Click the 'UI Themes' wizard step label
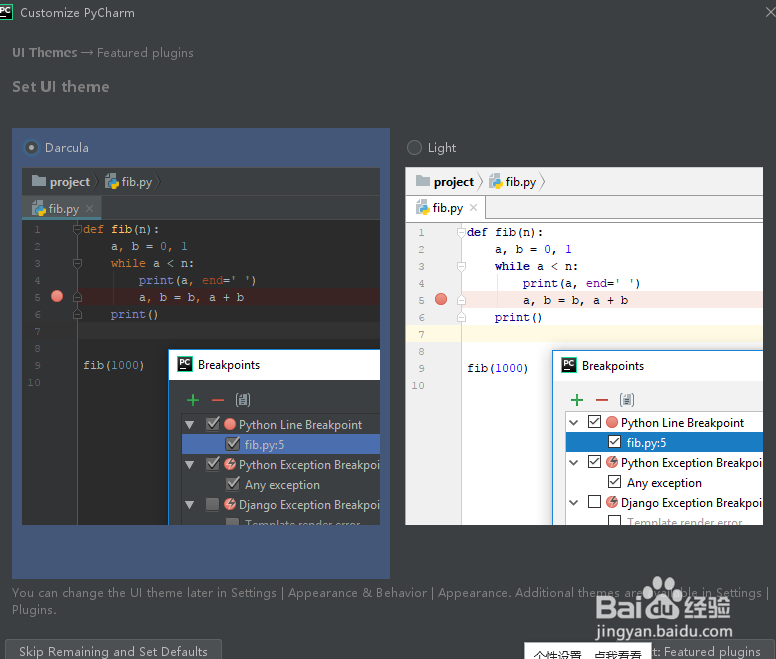Image resolution: width=776 pixels, height=659 pixels. (45, 52)
